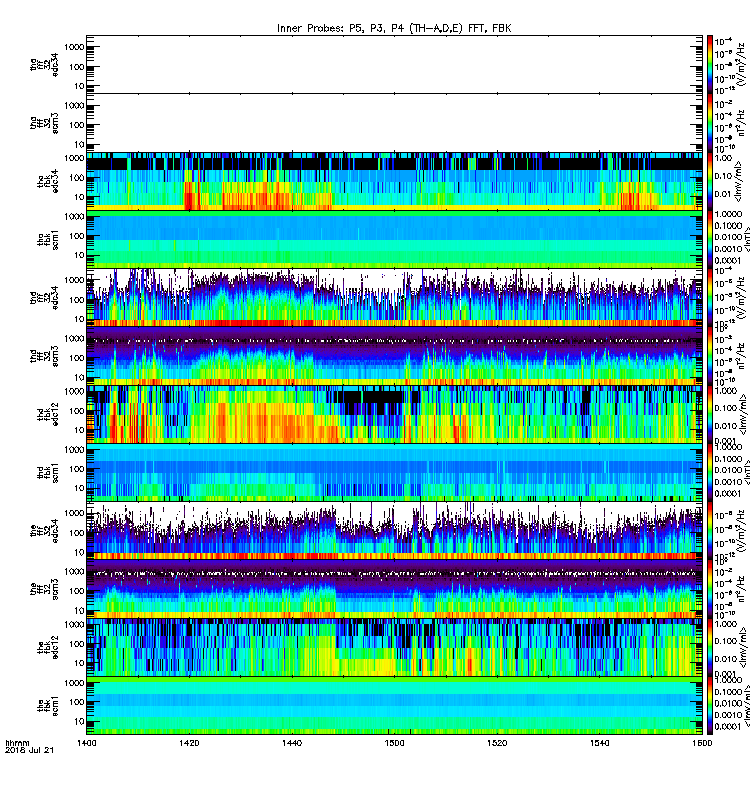This screenshot has height=800, width=750.
Task: Click the "the fff 32 edc34" y-axis label
Action: [44, 531]
